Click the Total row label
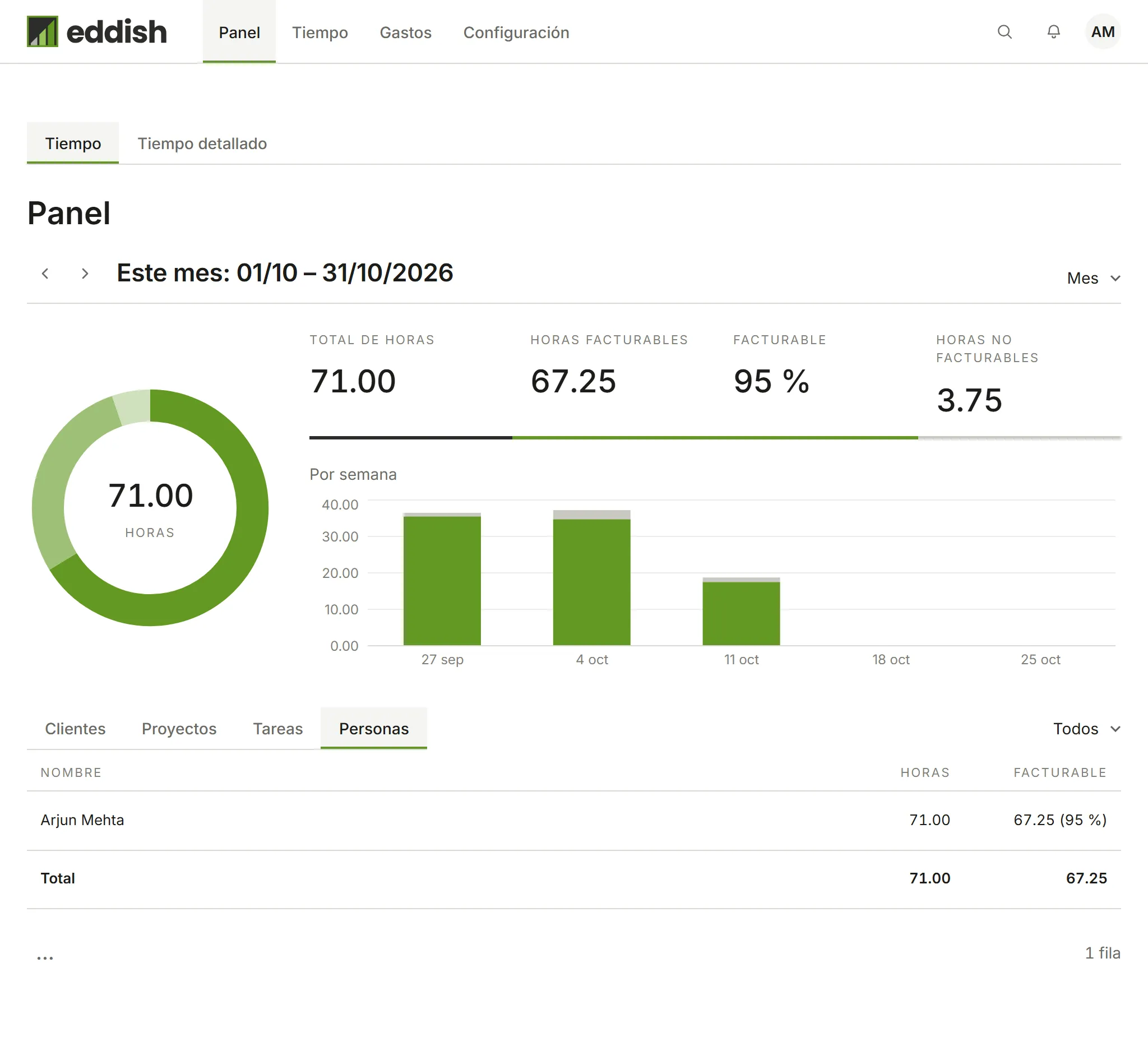1148x1037 pixels. (x=58, y=878)
